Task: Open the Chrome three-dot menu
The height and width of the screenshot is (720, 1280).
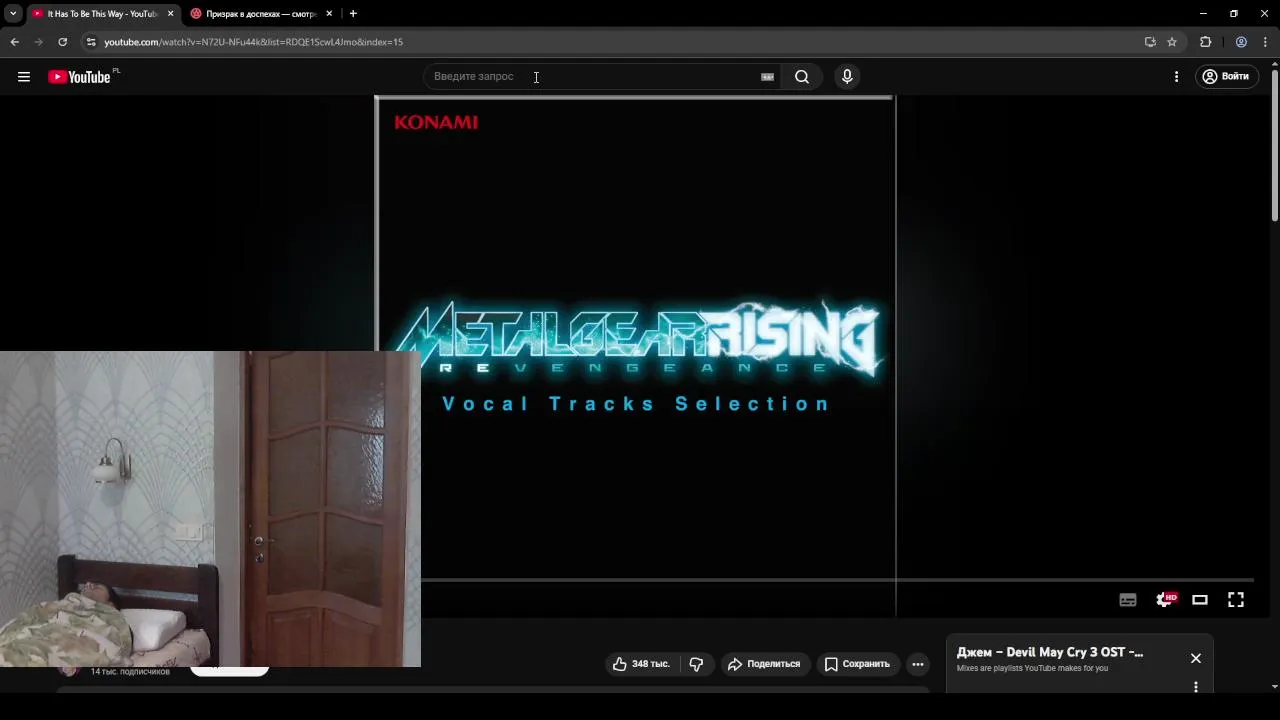Action: (1265, 42)
